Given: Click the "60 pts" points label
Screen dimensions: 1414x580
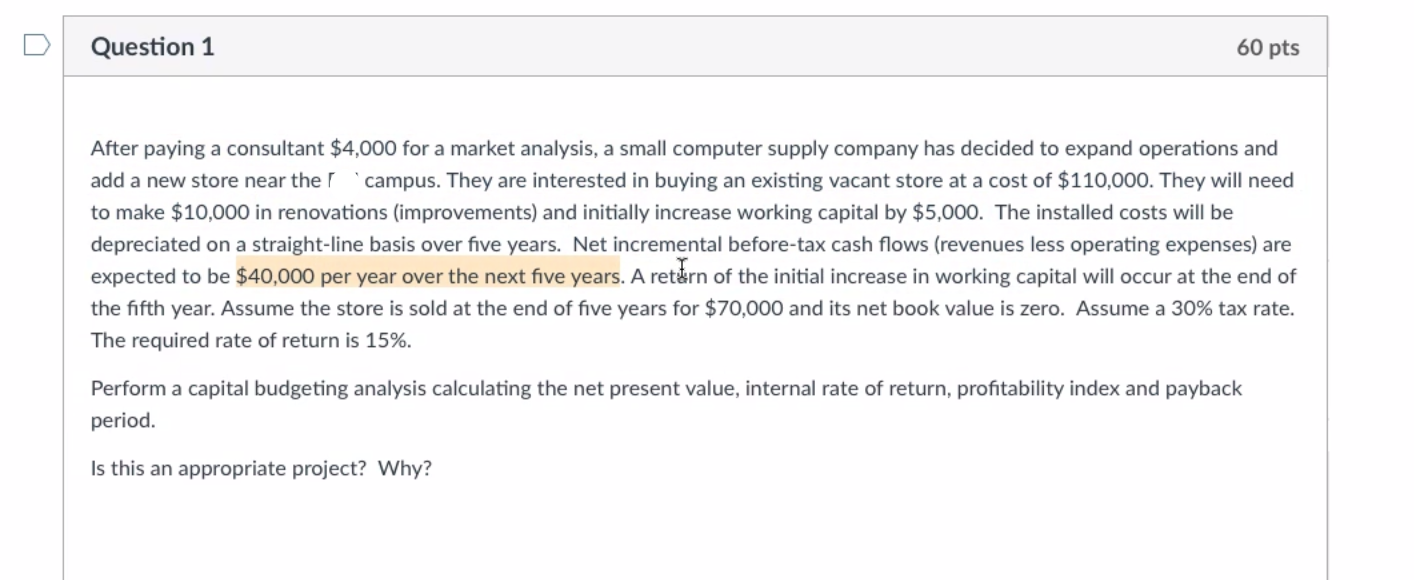Looking at the screenshot, I should click(1268, 47).
